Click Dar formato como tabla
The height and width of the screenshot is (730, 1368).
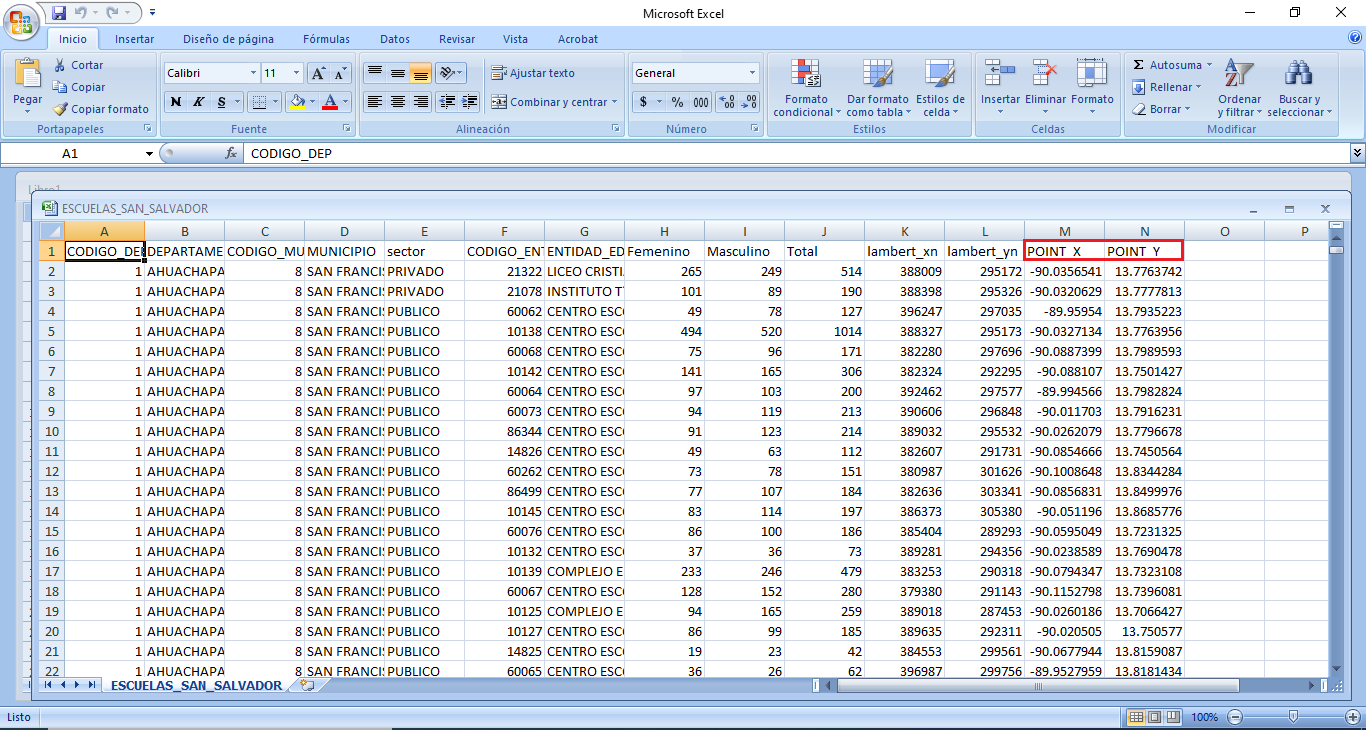(878, 88)
